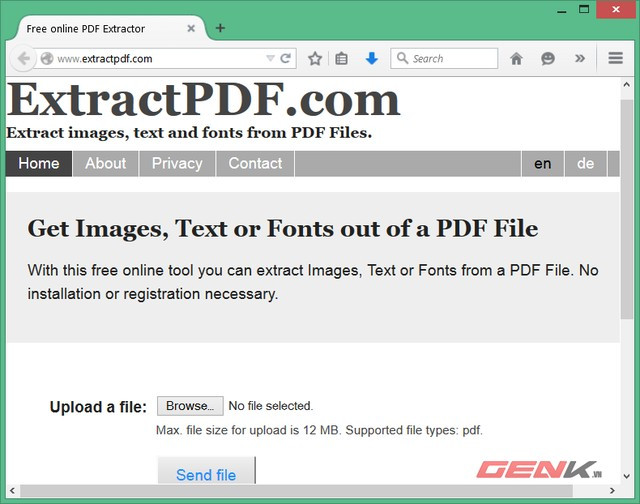Click the 'Get Images, Text or Fonts' heading
This screenshot has height=504, width=640.
click(283, 229)
